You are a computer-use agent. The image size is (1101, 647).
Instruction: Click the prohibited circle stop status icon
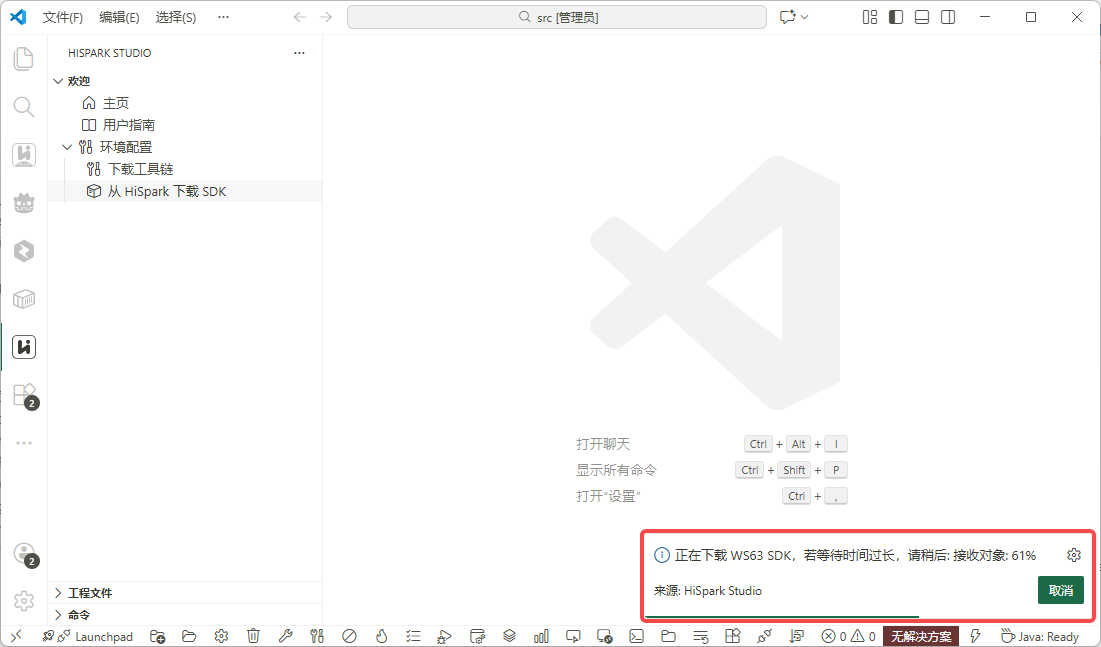click(349, 636)
